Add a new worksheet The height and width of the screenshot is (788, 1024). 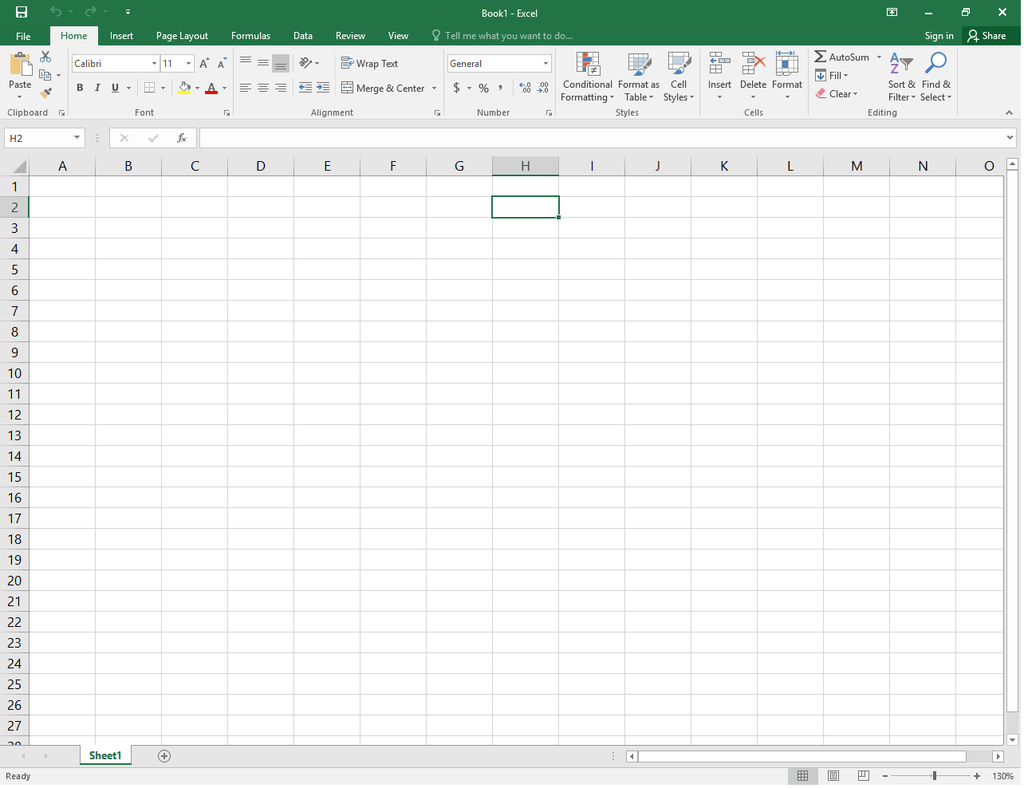point(163,755)
